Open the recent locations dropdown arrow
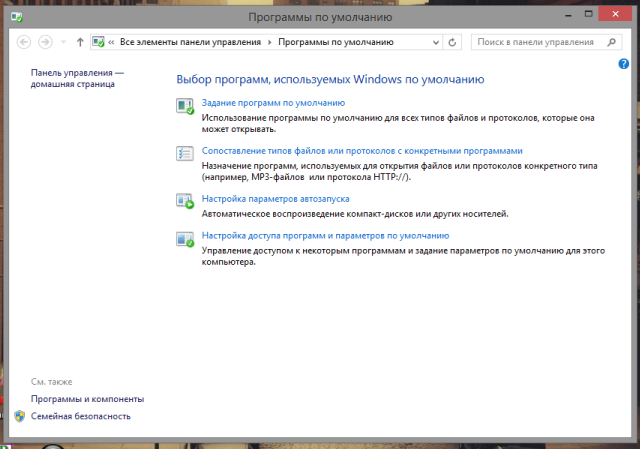Image resolution: width=640 pixels, height=449 pixels. (x=63, y=42)
